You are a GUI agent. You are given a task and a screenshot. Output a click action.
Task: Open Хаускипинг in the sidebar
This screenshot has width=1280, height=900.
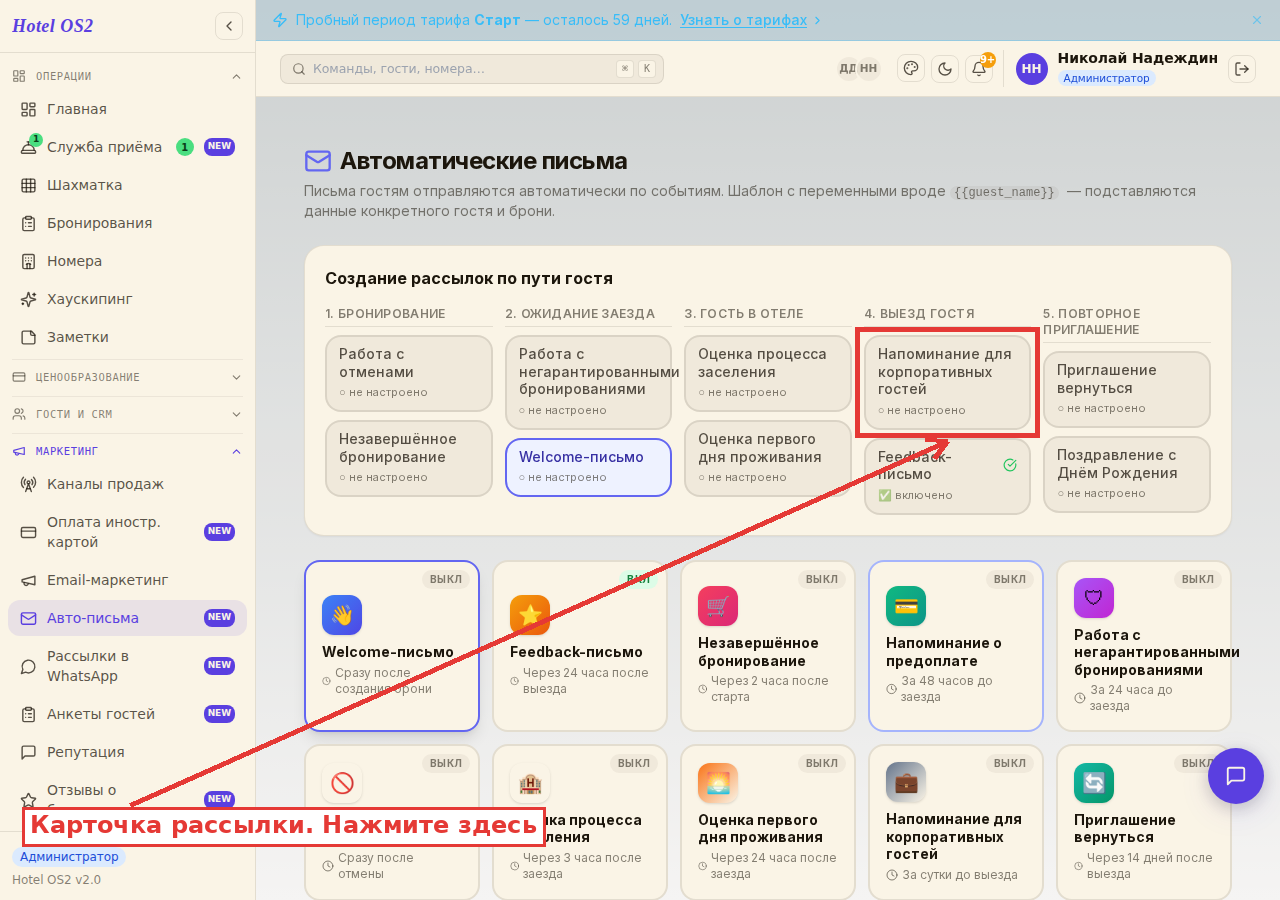point(127,299)
